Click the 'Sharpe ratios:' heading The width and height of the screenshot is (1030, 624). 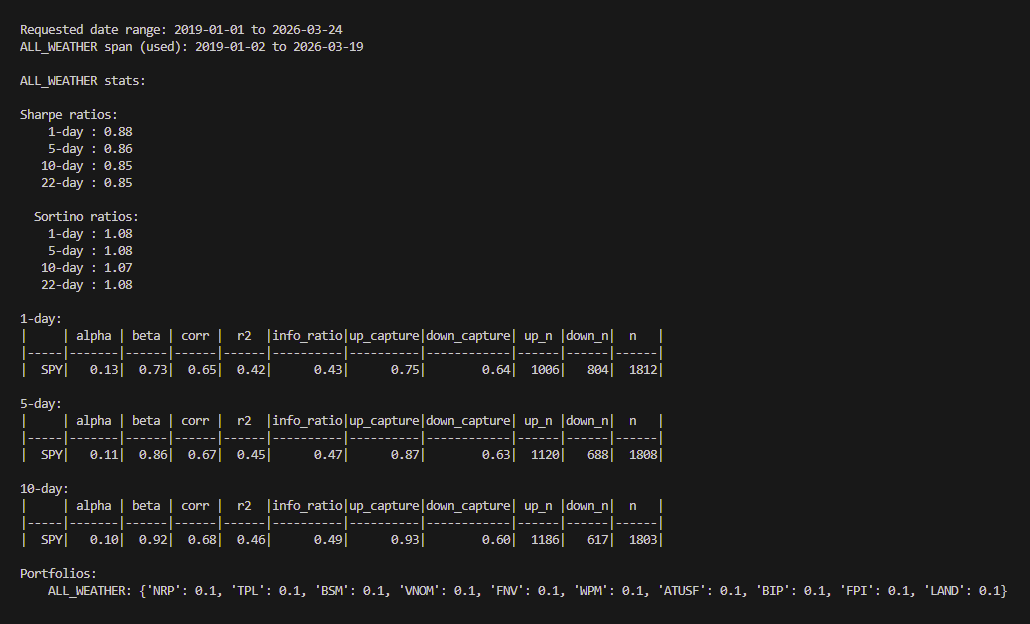point(69,114)
